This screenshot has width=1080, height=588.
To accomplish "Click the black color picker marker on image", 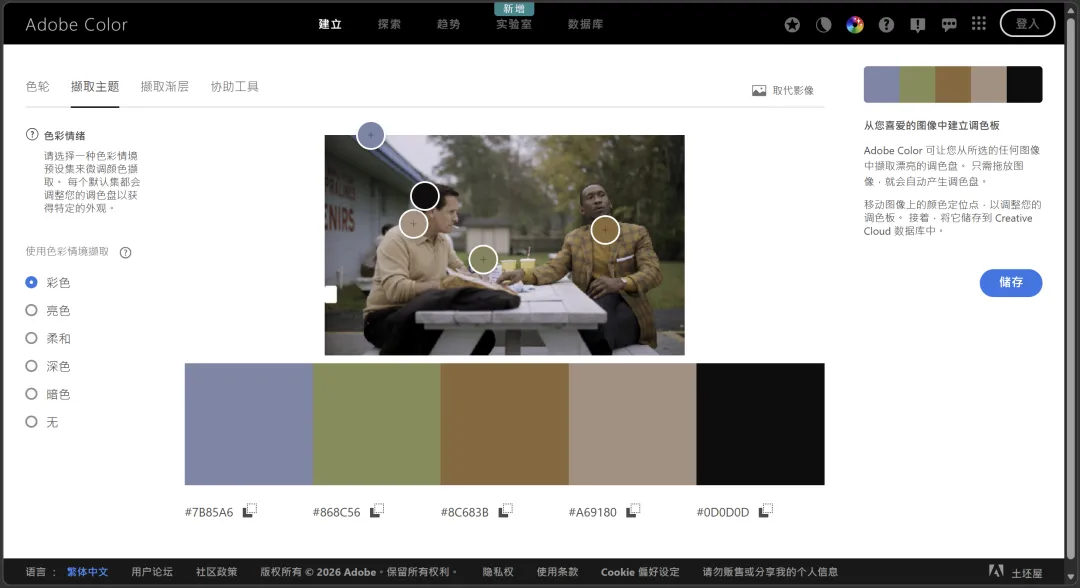I will click(x=425, y=196).
